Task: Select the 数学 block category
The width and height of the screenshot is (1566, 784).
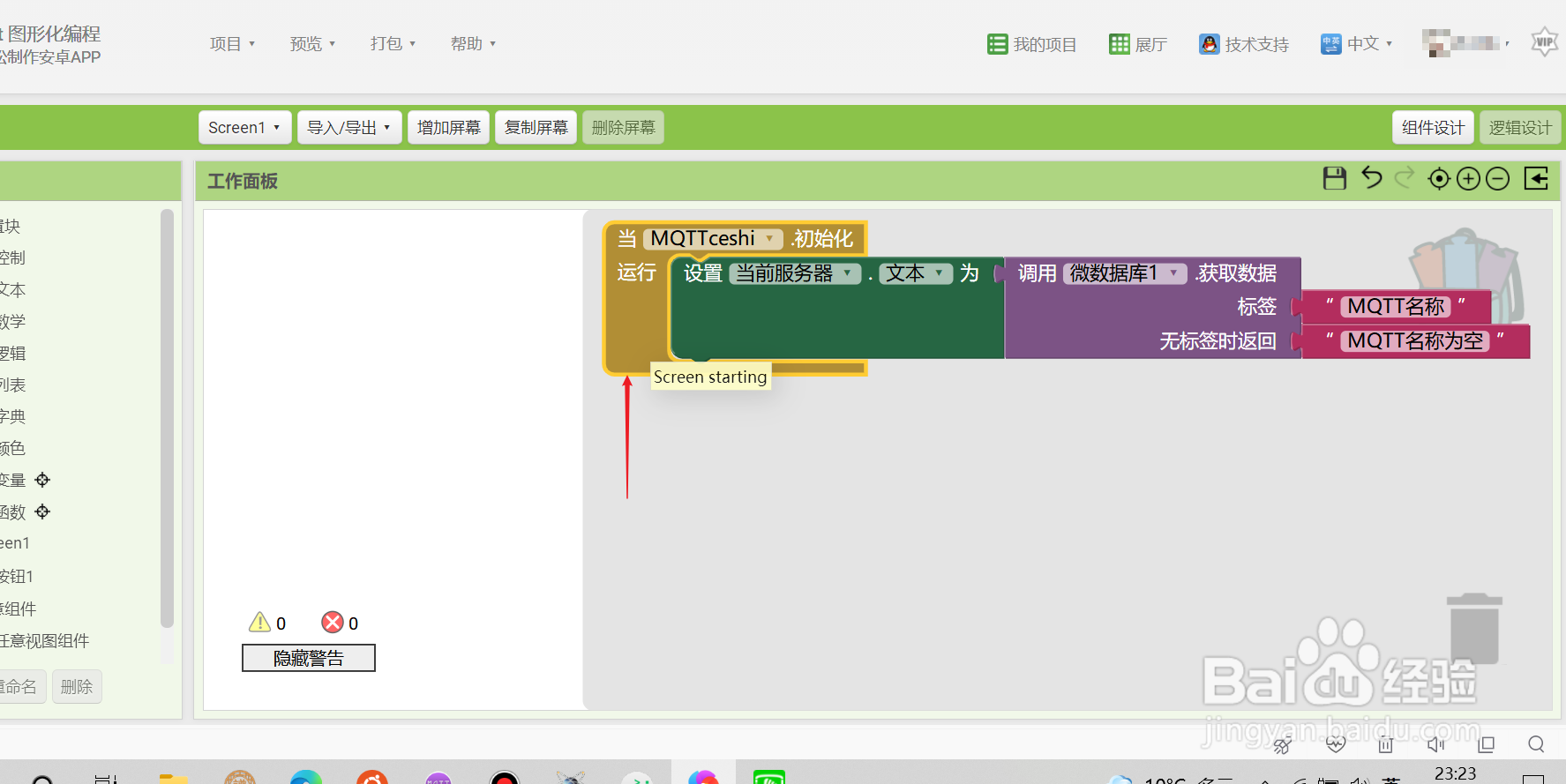Action: 12,321
